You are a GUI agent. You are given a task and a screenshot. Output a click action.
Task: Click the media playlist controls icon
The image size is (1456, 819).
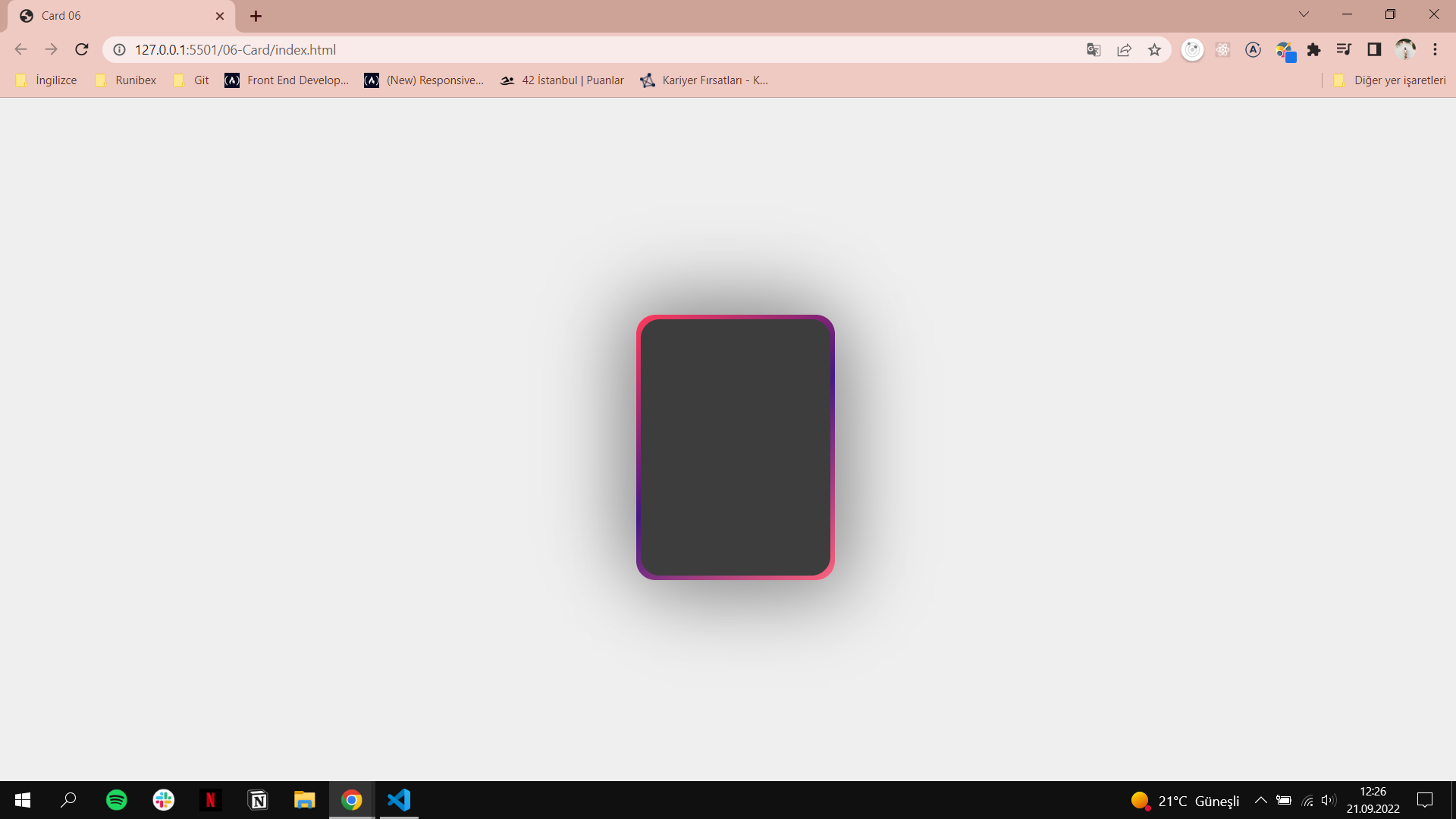[x=1344, y=49]
